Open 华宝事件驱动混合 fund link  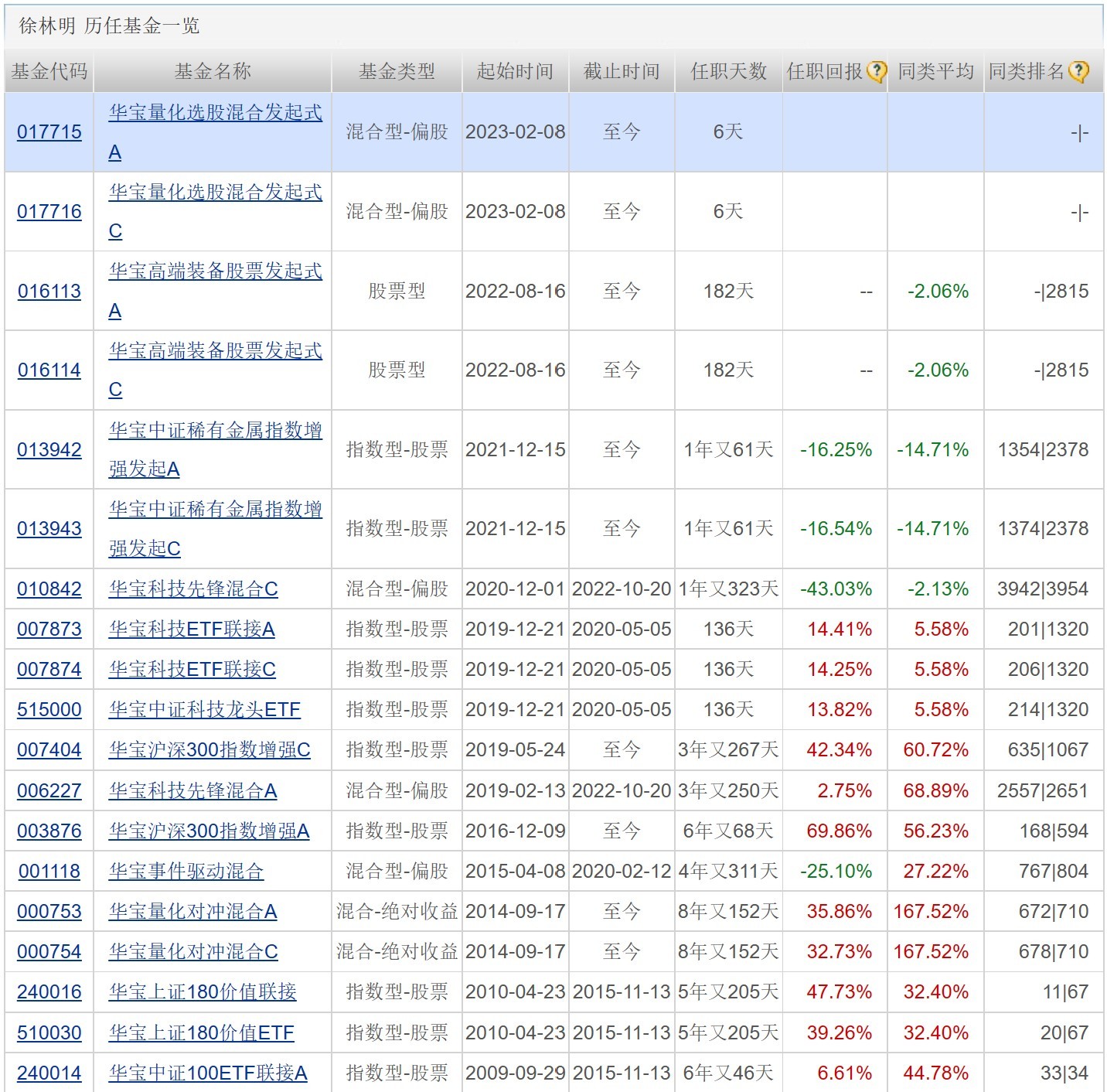(186, 872)
